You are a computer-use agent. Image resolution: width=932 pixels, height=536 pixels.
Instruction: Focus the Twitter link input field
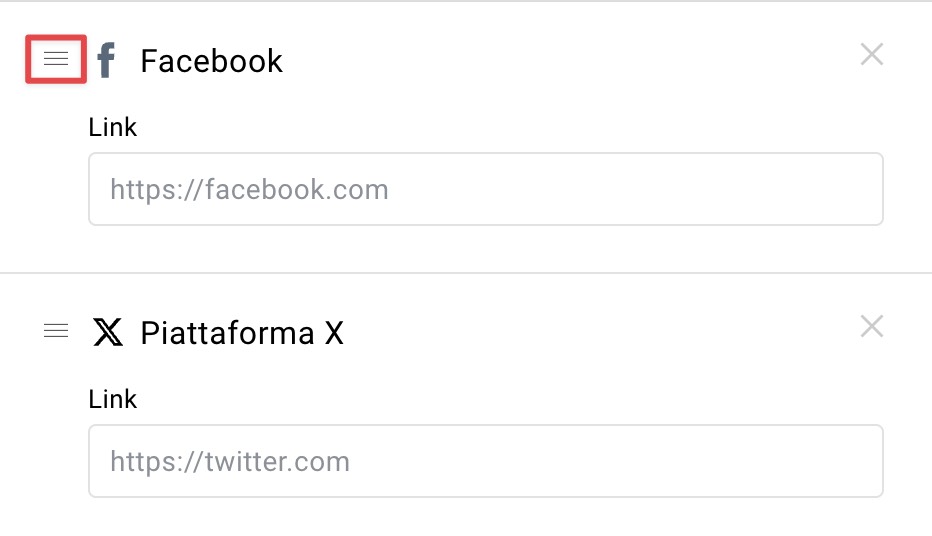coord(486,461)
